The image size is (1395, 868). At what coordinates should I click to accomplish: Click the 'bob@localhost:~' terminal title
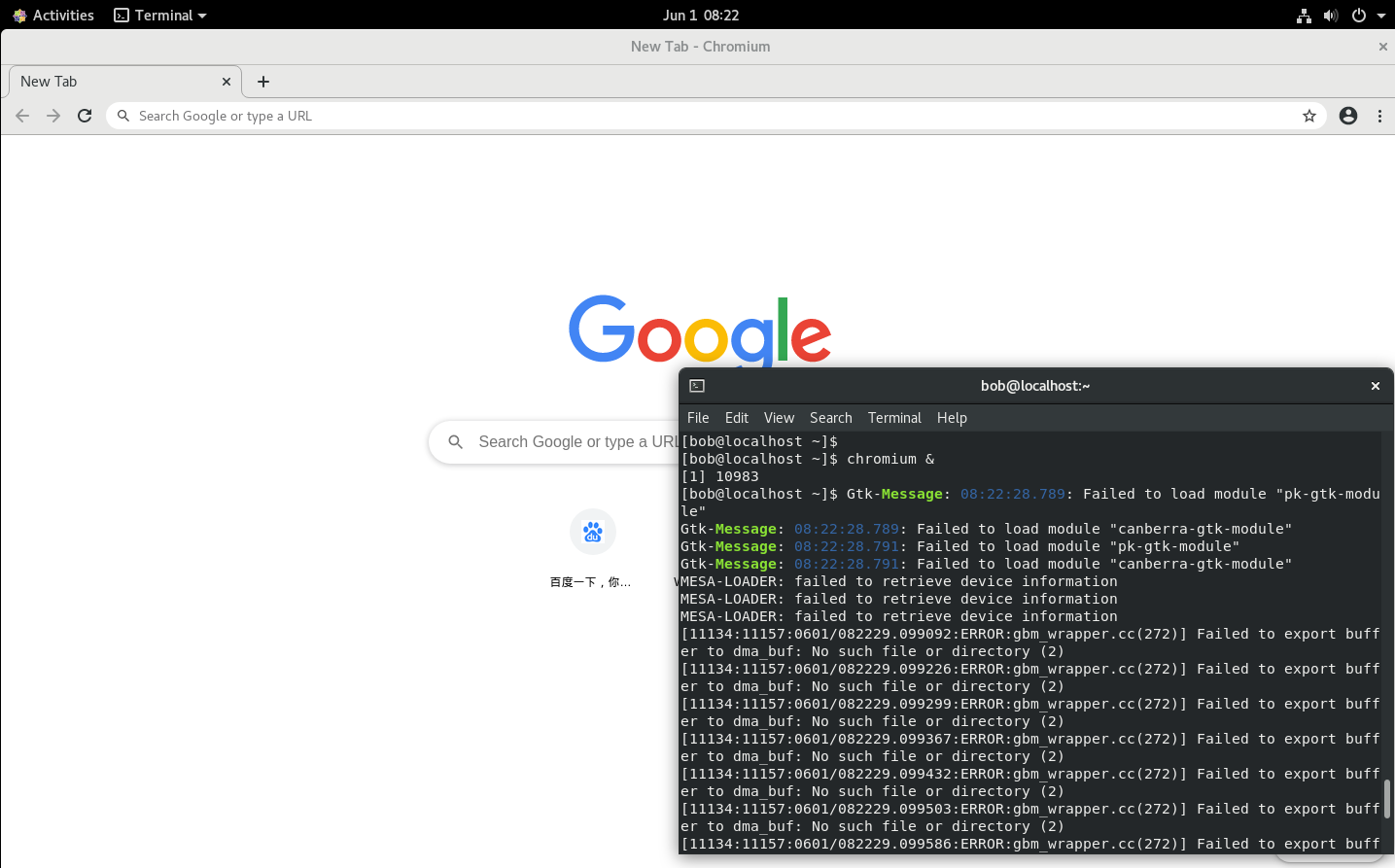[1035, 386]
